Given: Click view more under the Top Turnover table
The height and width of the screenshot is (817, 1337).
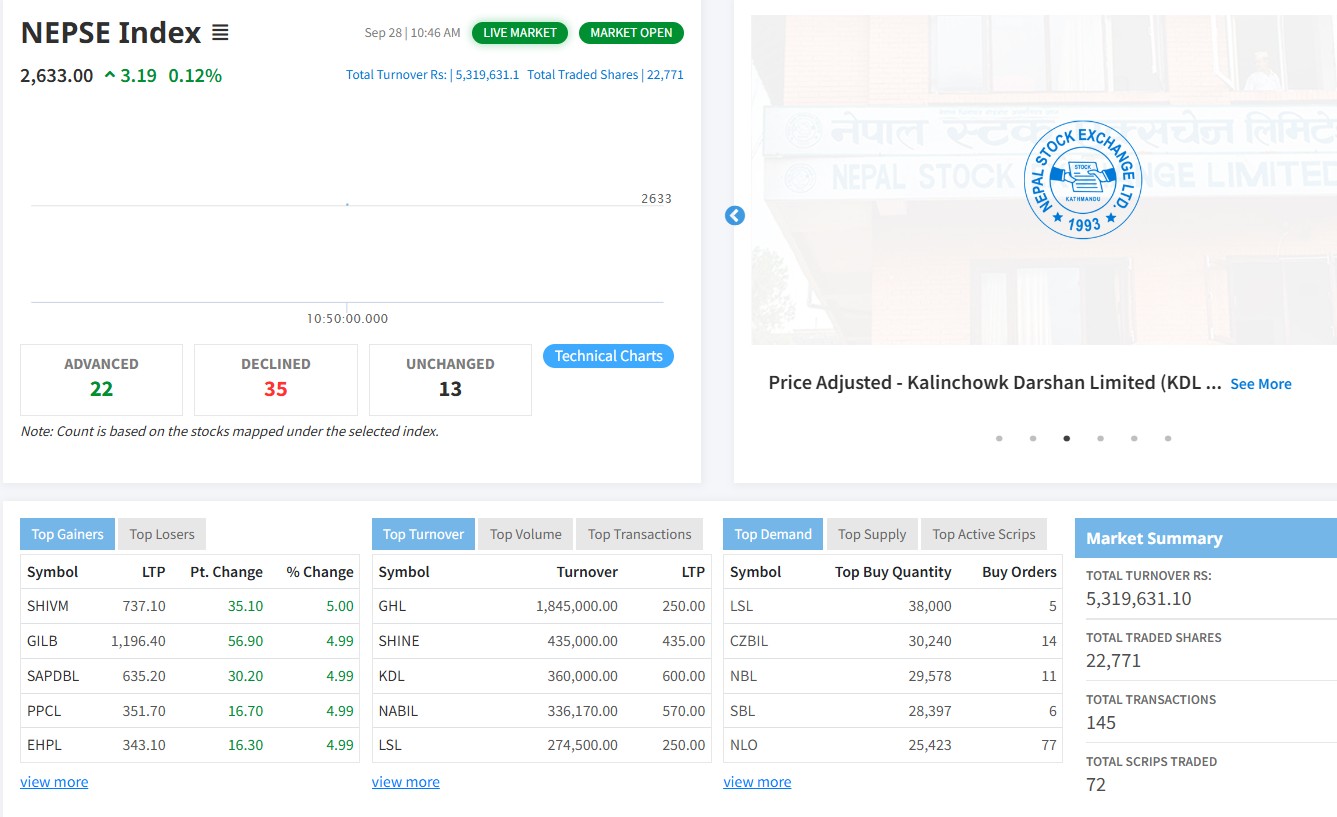Looking at the screenshot, I should coord(406,782).
